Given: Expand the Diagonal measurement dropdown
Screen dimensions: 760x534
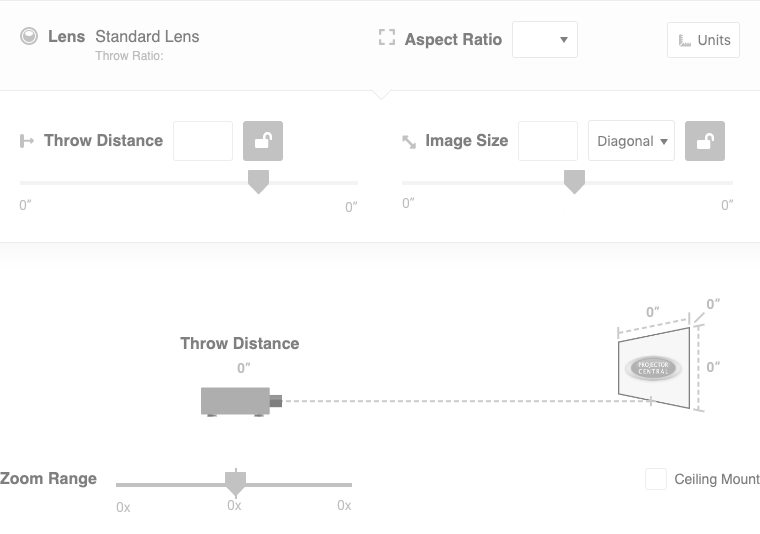Looking at the screenshot, I should [x=631, y=141].
